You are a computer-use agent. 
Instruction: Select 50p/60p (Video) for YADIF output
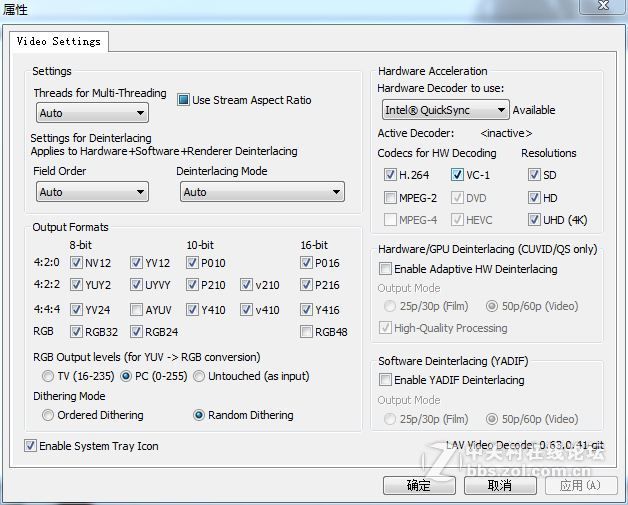click(x=492, y=419)
